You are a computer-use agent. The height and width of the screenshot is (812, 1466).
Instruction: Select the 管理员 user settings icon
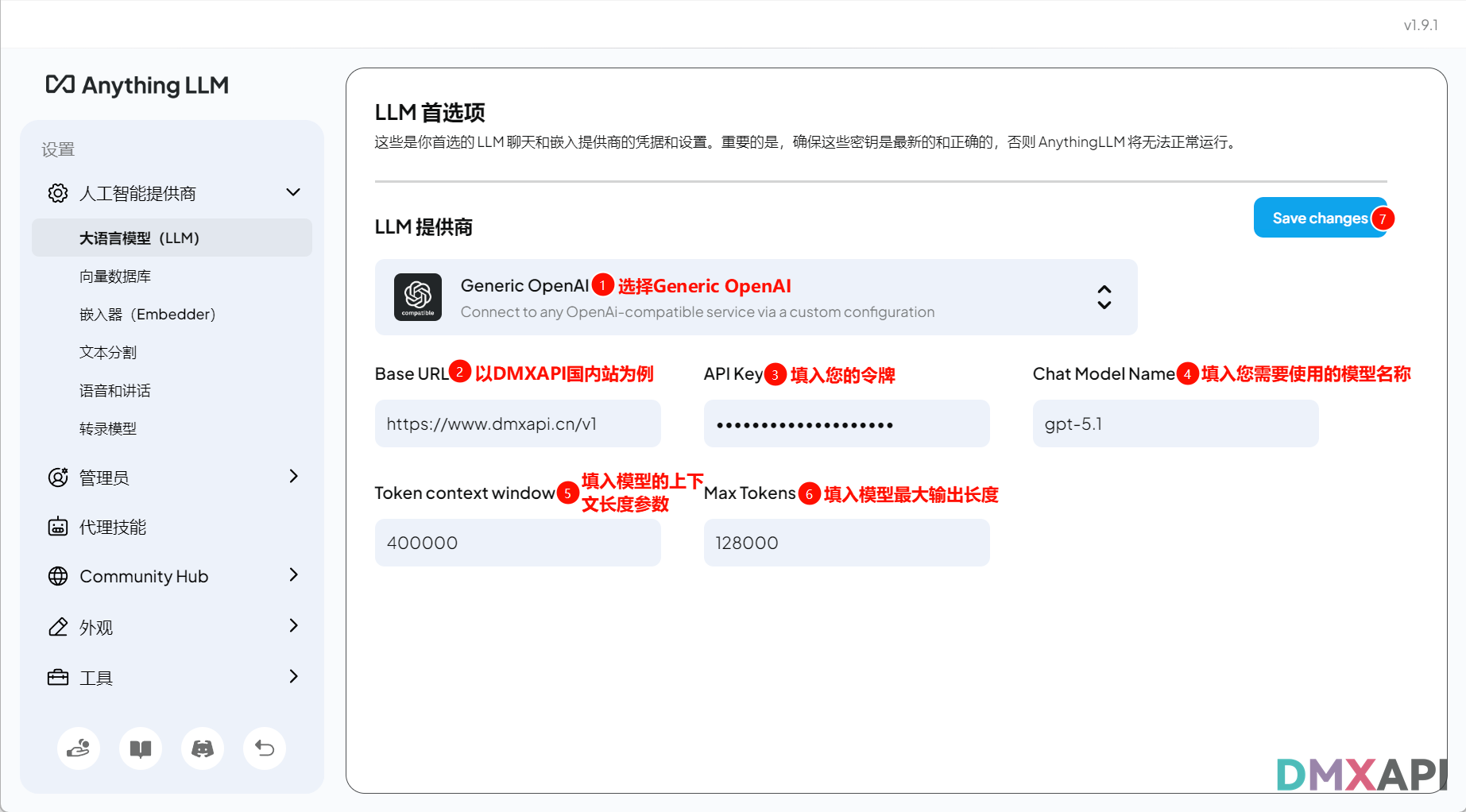(57, 477)
